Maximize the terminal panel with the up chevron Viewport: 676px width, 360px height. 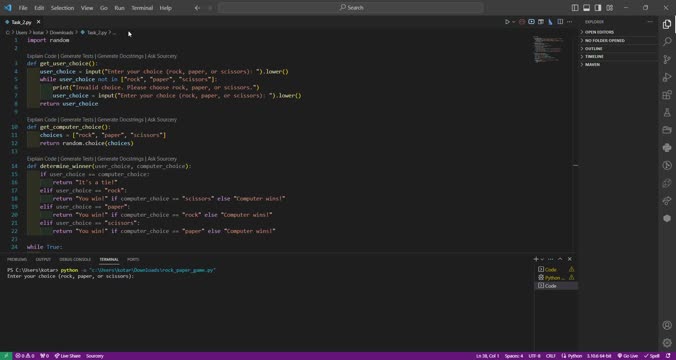click(560, 259)
